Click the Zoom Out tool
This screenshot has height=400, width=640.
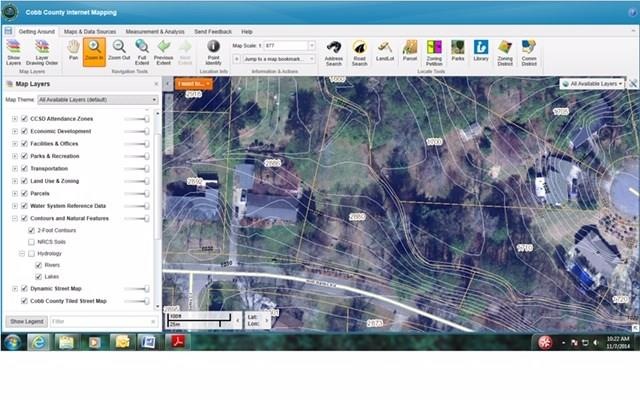click(119, 51)
